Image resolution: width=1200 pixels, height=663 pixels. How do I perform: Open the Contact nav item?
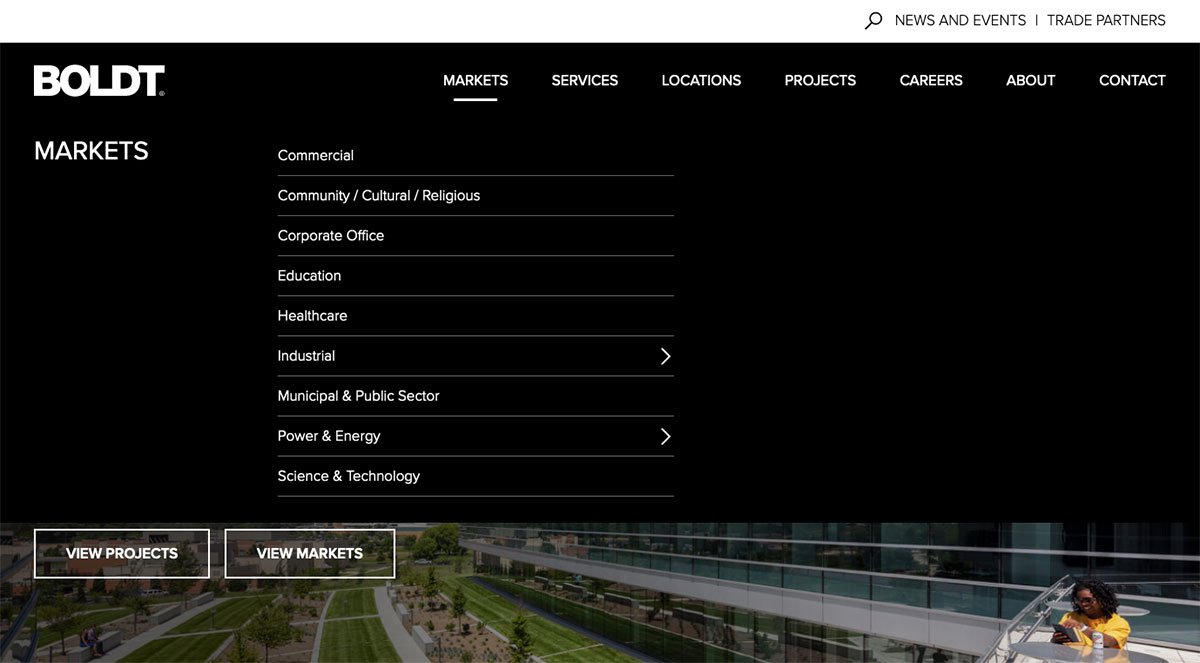tap(1132, 80)
